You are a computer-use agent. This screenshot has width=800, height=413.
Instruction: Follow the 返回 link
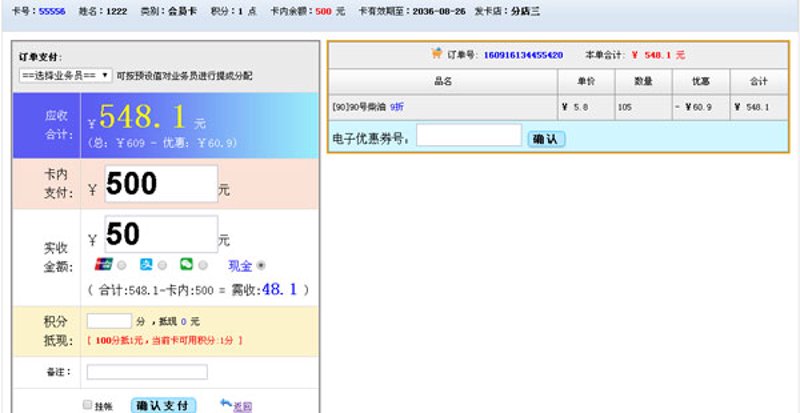pos(243,406)
